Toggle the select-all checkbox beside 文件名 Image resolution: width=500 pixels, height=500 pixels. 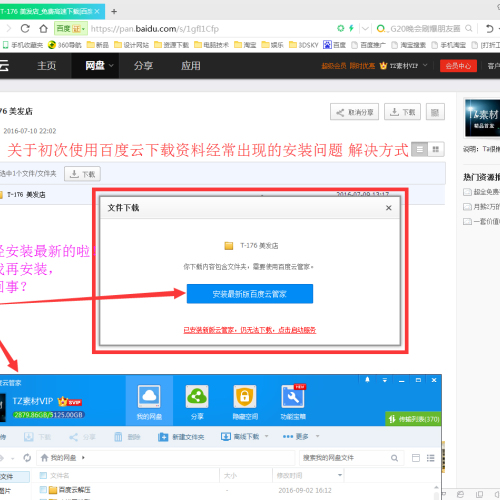pyautogui.click(x=43, y=475)
